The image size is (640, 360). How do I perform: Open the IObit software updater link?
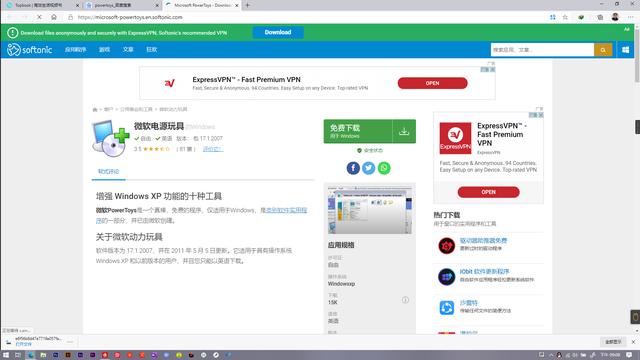(x=484, y=271)
